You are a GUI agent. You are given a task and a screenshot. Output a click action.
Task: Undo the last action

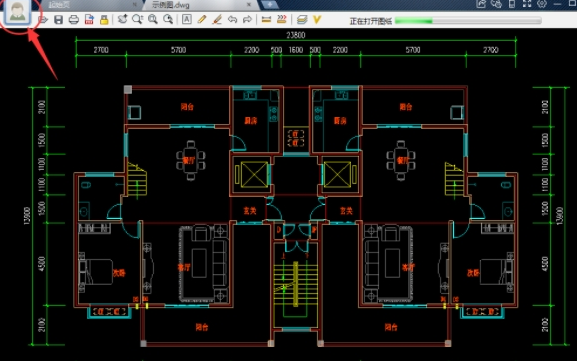[x=232, y=19]
